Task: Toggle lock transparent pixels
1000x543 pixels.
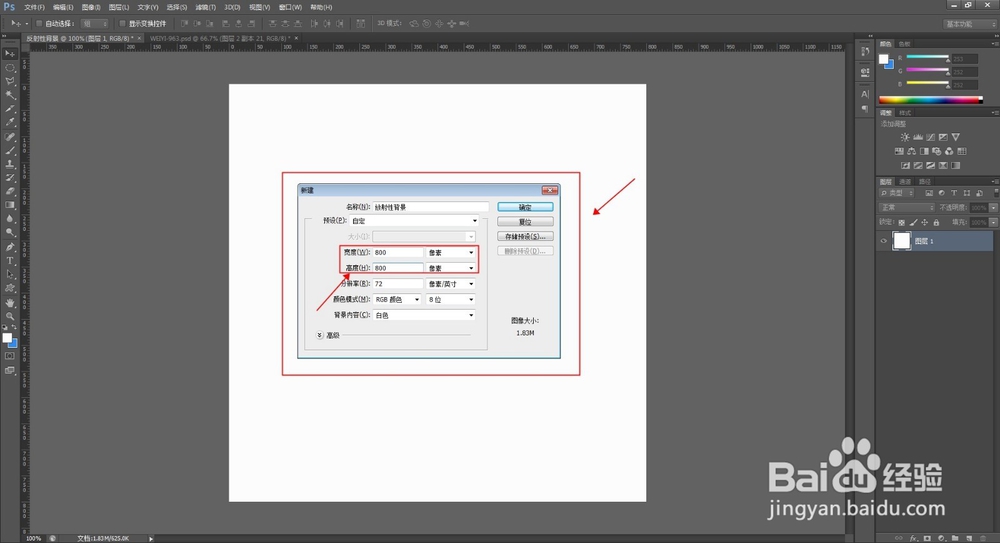Action: click(x=901, y=223)
